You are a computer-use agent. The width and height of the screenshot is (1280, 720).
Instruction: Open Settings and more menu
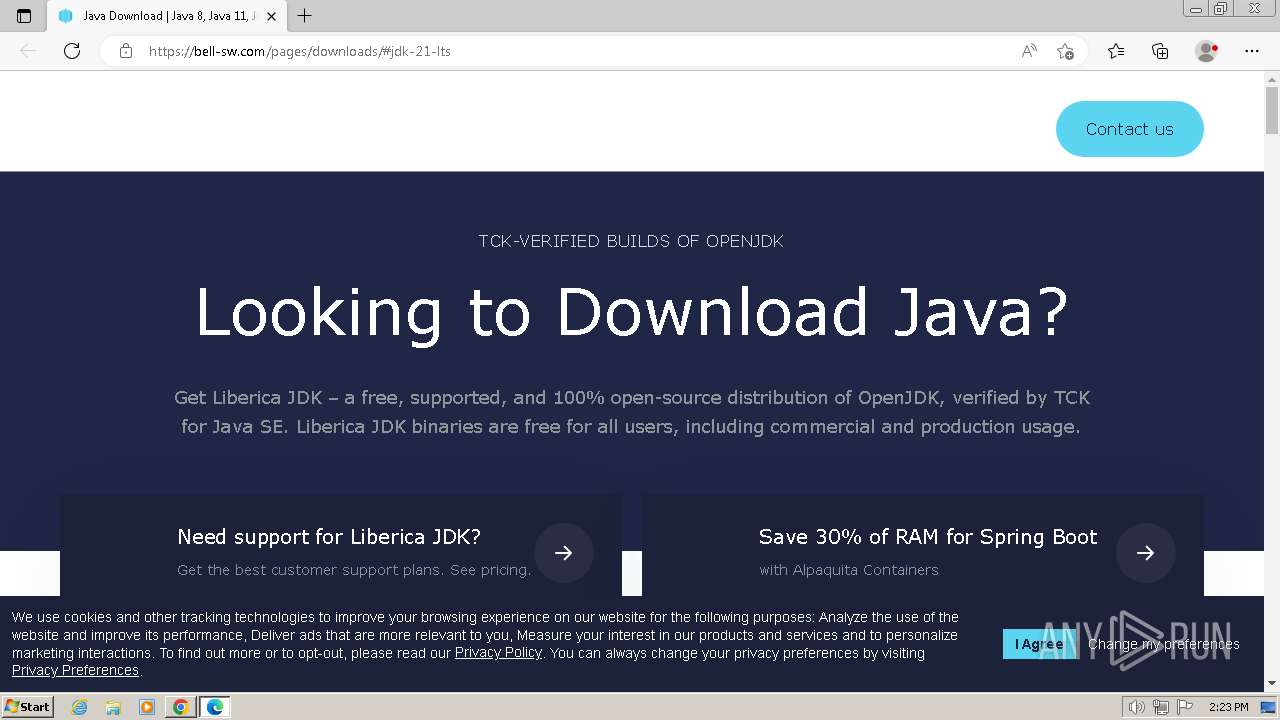(1252, 51)
